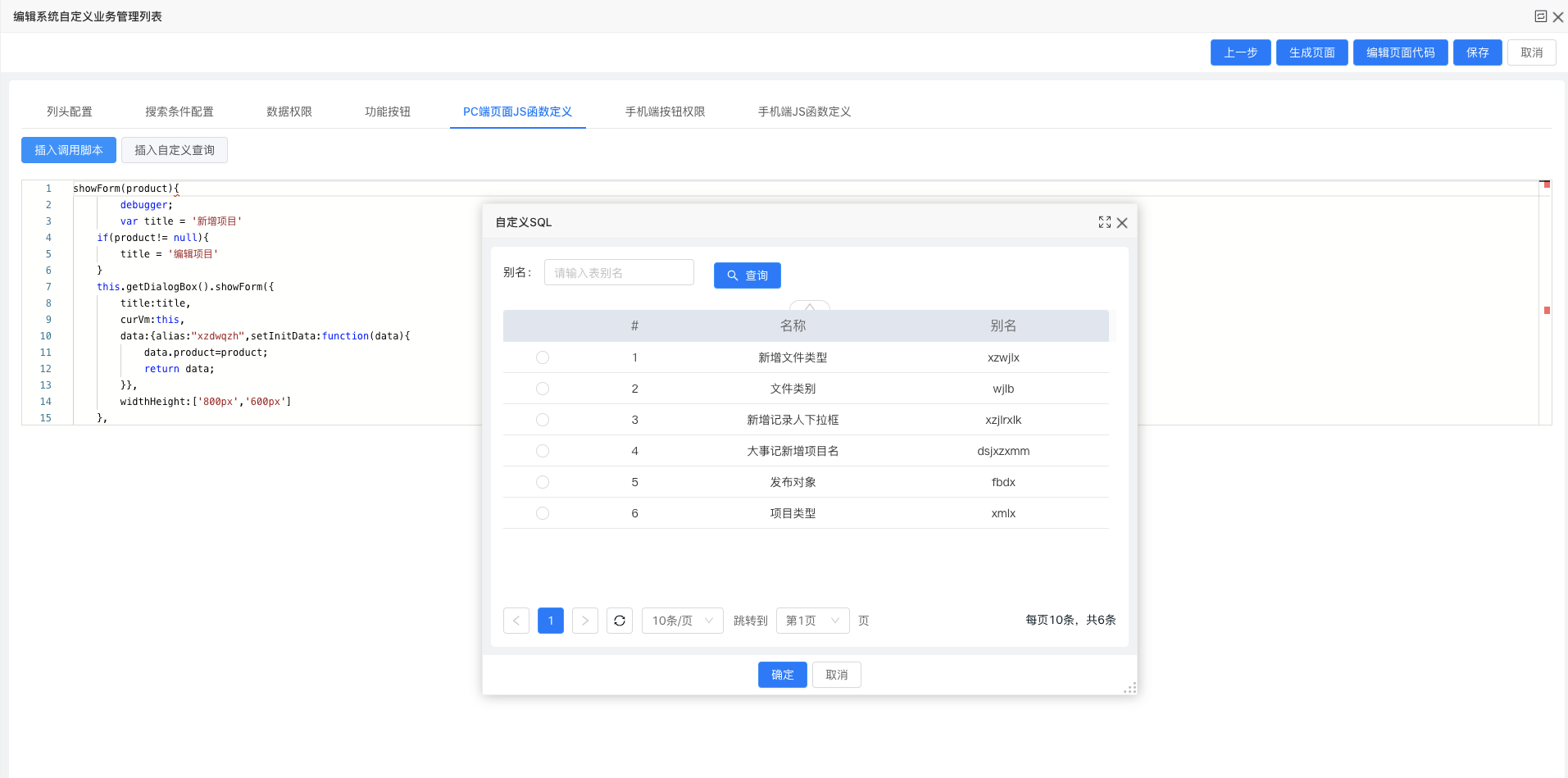Screen dimensions: 1568x778
Task: Click page number 1 in pagination
Action: point(551,621)
